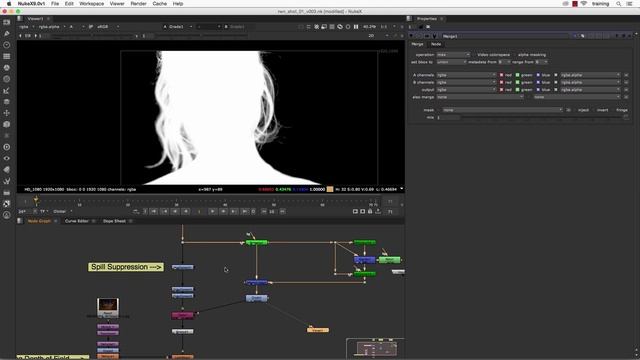Open the output rgba dropdown
Viewport: 640px width, 360px height.
[466, 90]
